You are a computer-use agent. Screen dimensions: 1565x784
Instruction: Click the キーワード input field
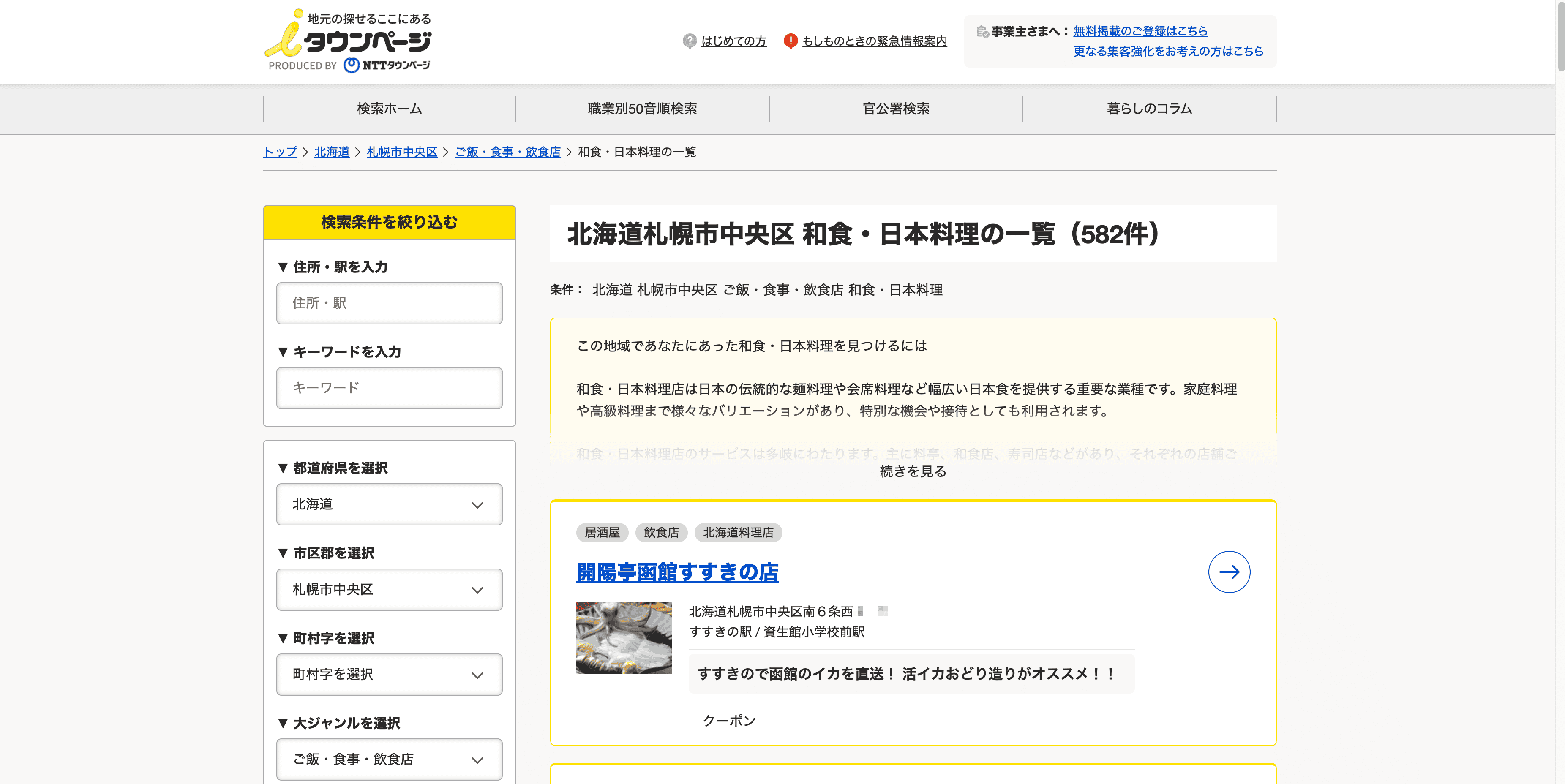point(389,388)
